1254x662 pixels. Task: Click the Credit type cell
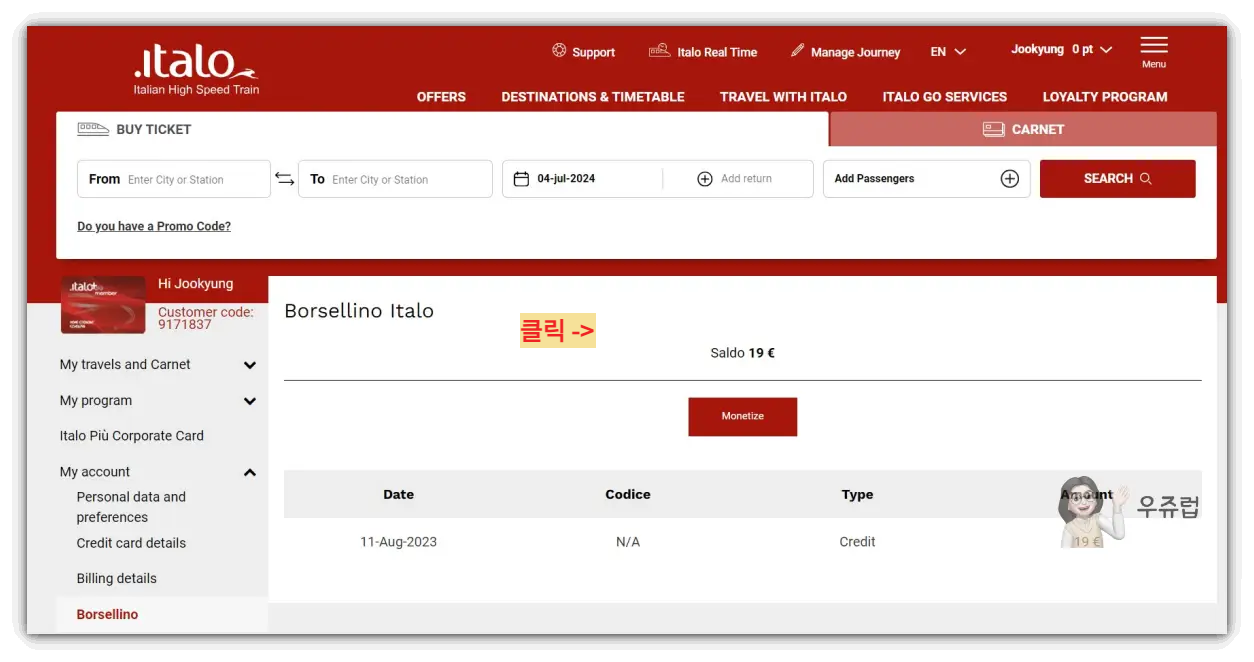tap(857, 542)
